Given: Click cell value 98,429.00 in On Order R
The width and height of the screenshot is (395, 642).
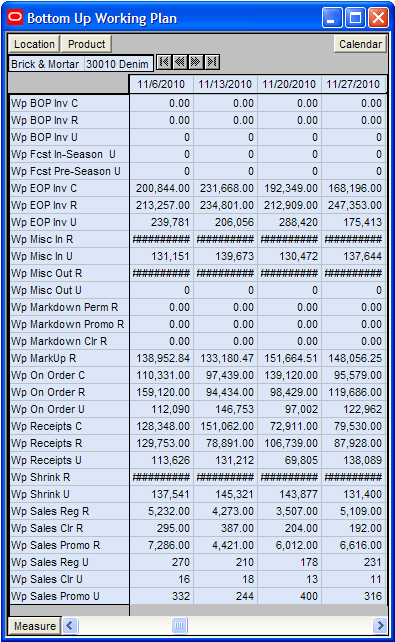Looking at the screenshot, I should pos(289,392).
